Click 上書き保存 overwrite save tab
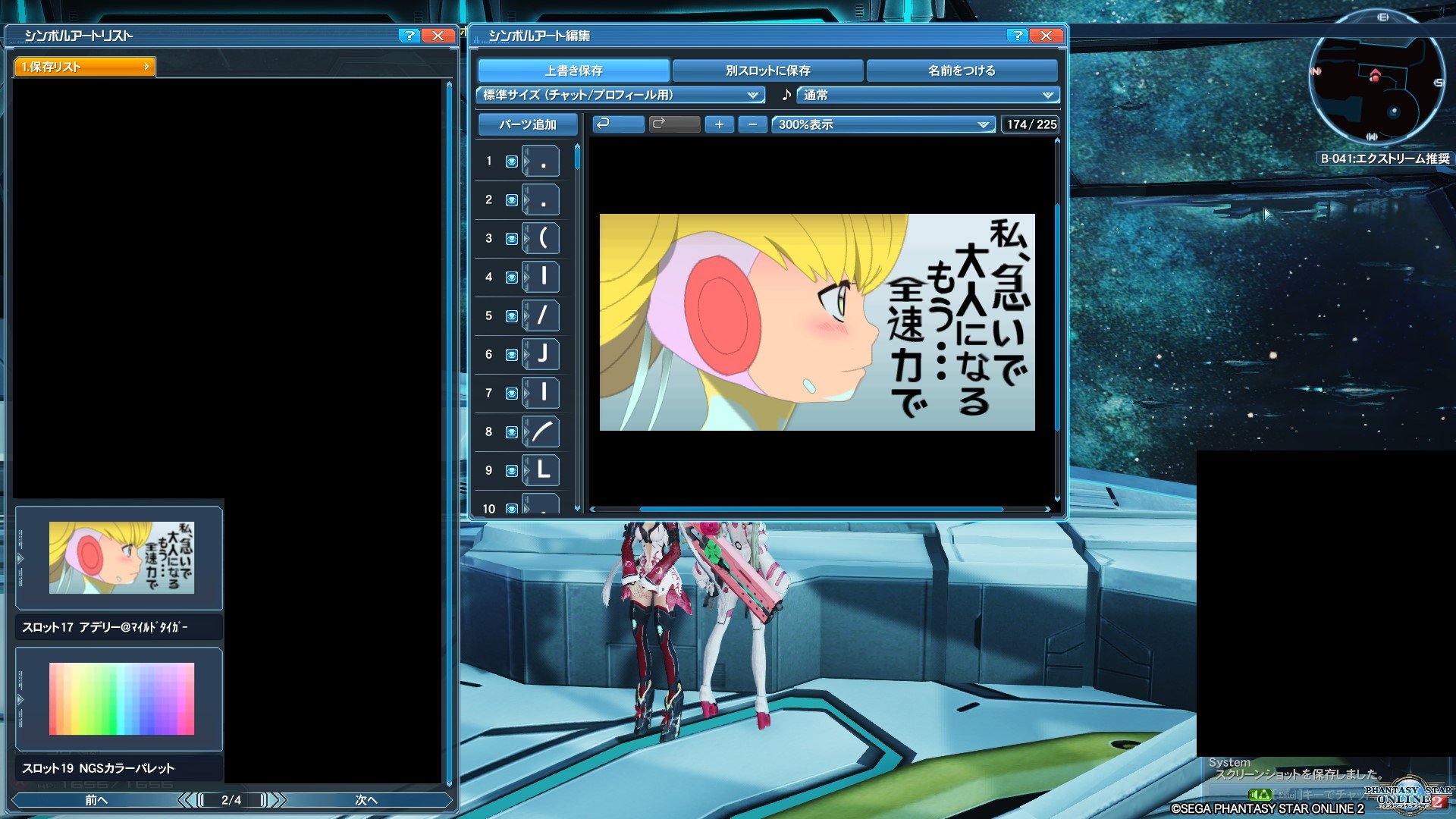Image resolution: width=1456 pixels, height=819 pixels. (x=573, y=71)
